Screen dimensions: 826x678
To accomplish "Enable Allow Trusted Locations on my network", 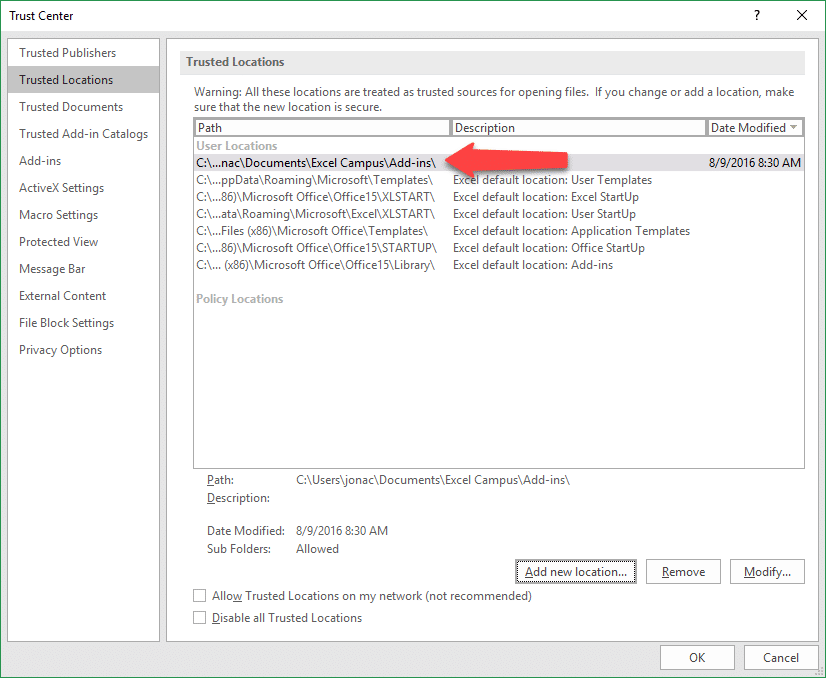I will pos(200,596).
